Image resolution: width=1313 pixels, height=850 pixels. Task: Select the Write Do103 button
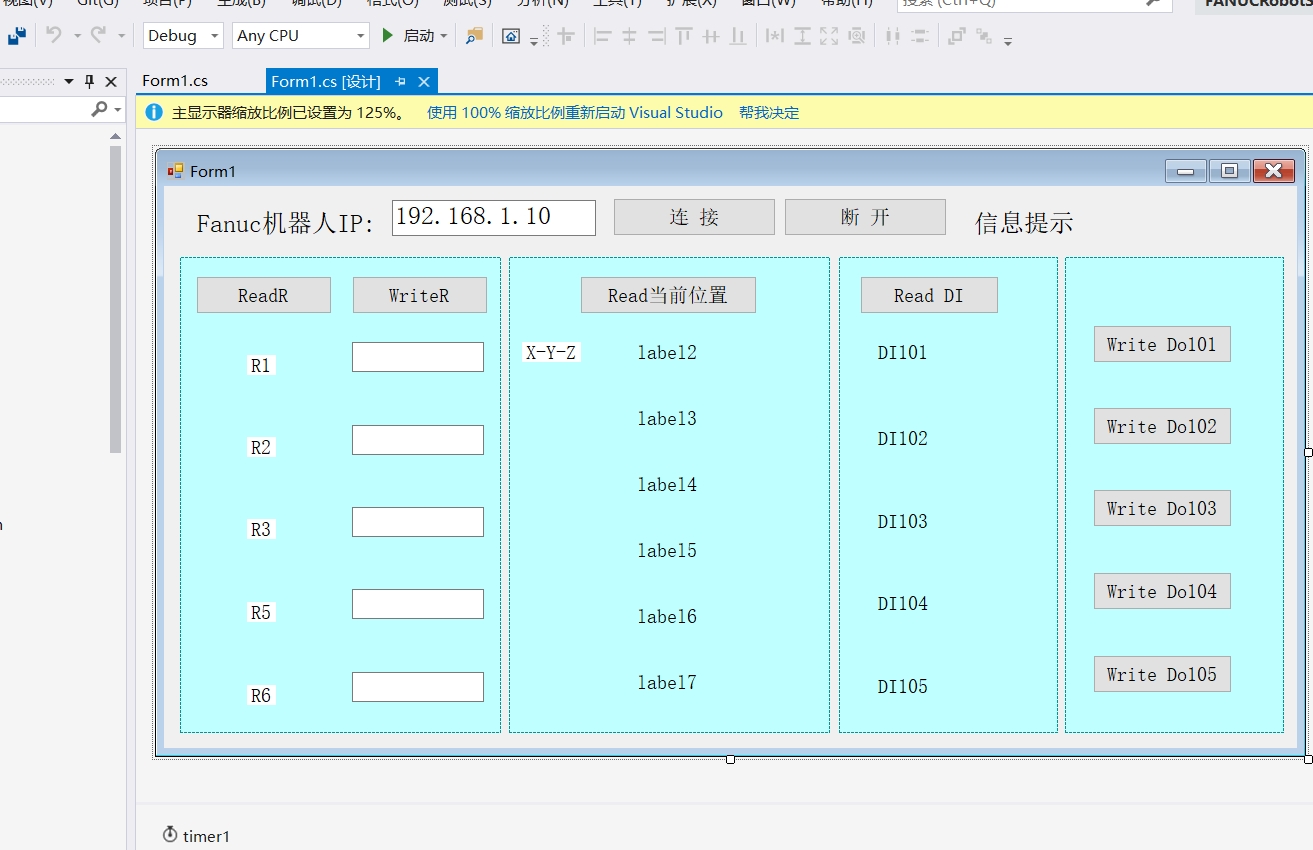click(1162, 508)
